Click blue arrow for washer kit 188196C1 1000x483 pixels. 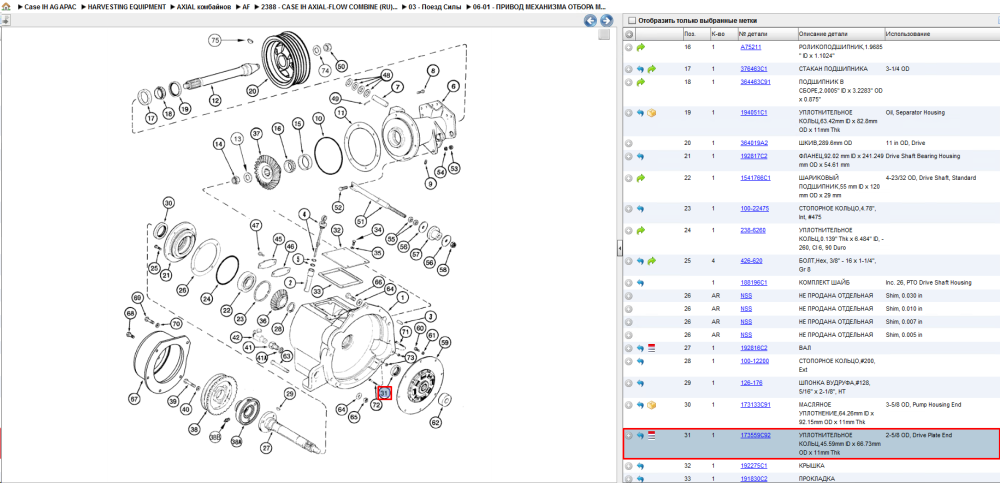click(640, 283)
